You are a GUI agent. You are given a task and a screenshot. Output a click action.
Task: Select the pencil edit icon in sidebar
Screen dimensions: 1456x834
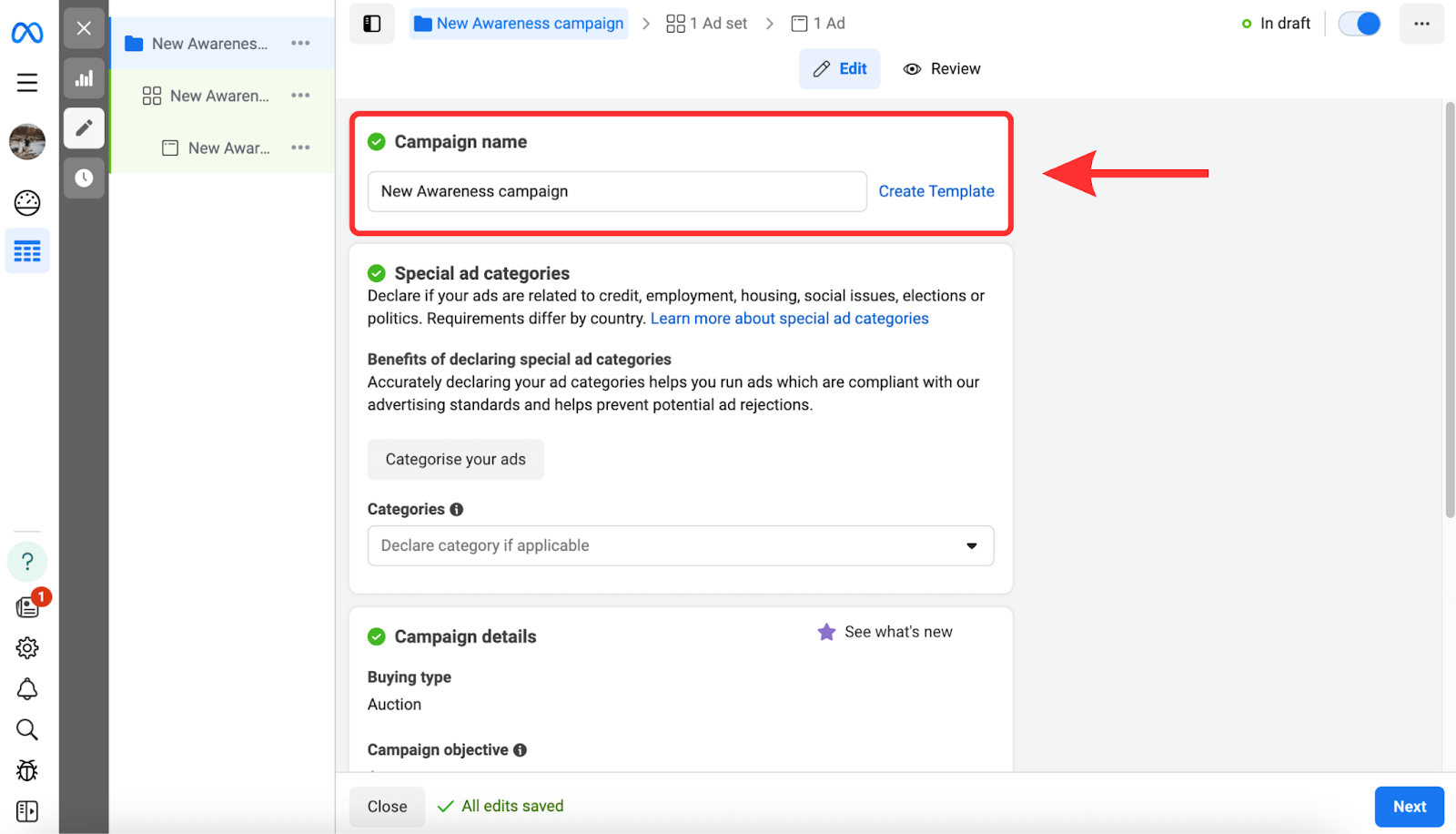[84, 128]
